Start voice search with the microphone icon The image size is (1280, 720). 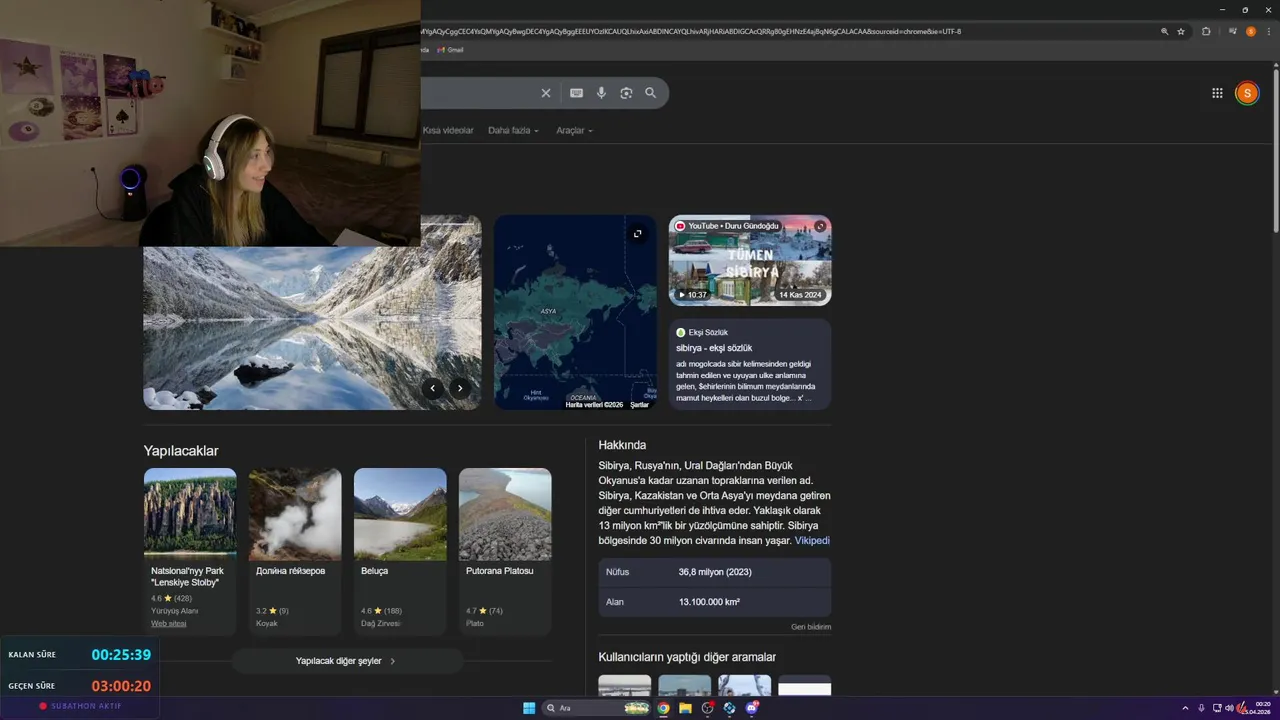pyautogui.click(x=601, y=93)
